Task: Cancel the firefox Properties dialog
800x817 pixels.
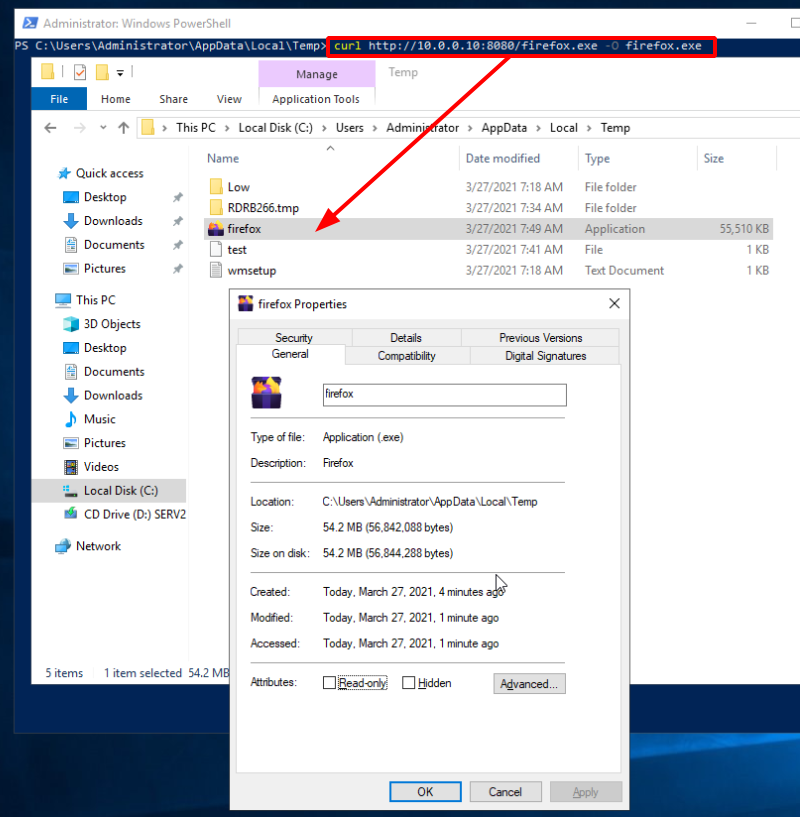Action: coord(505,792)
